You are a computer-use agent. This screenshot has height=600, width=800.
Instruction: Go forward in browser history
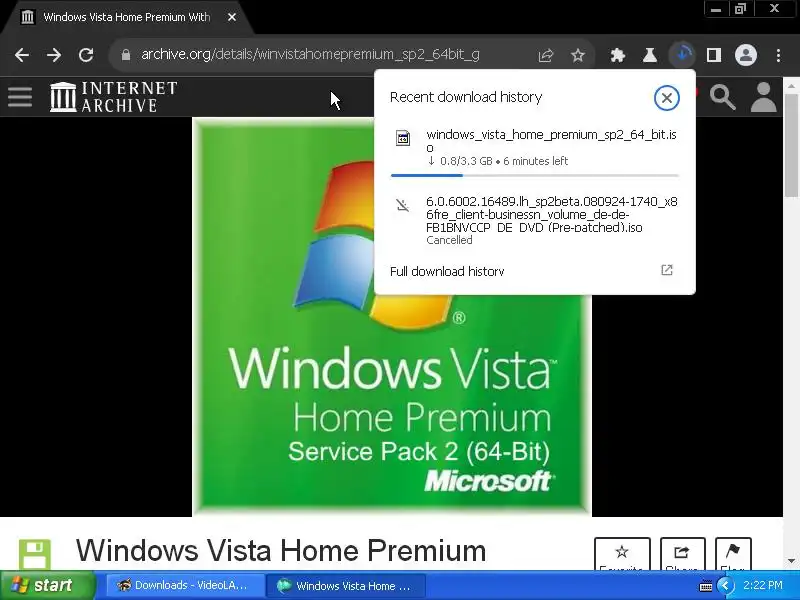(x=54, y=55)
